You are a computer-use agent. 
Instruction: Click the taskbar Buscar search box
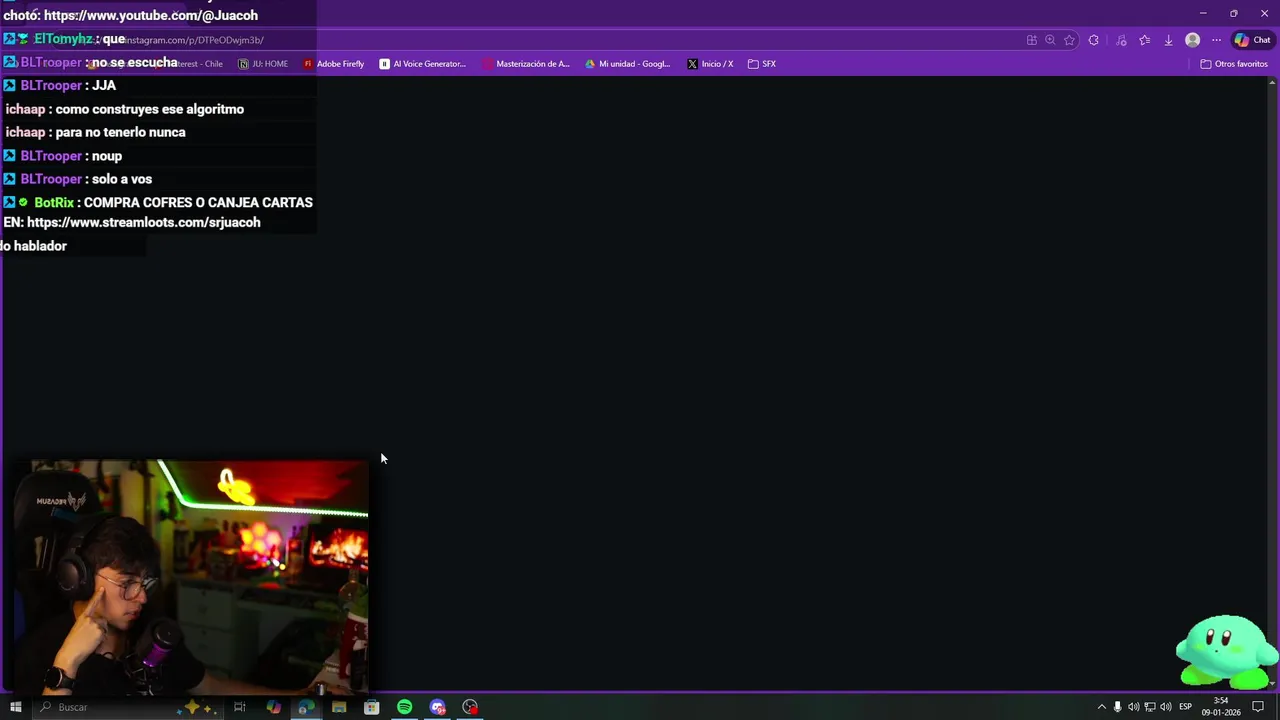click(125, 707)
